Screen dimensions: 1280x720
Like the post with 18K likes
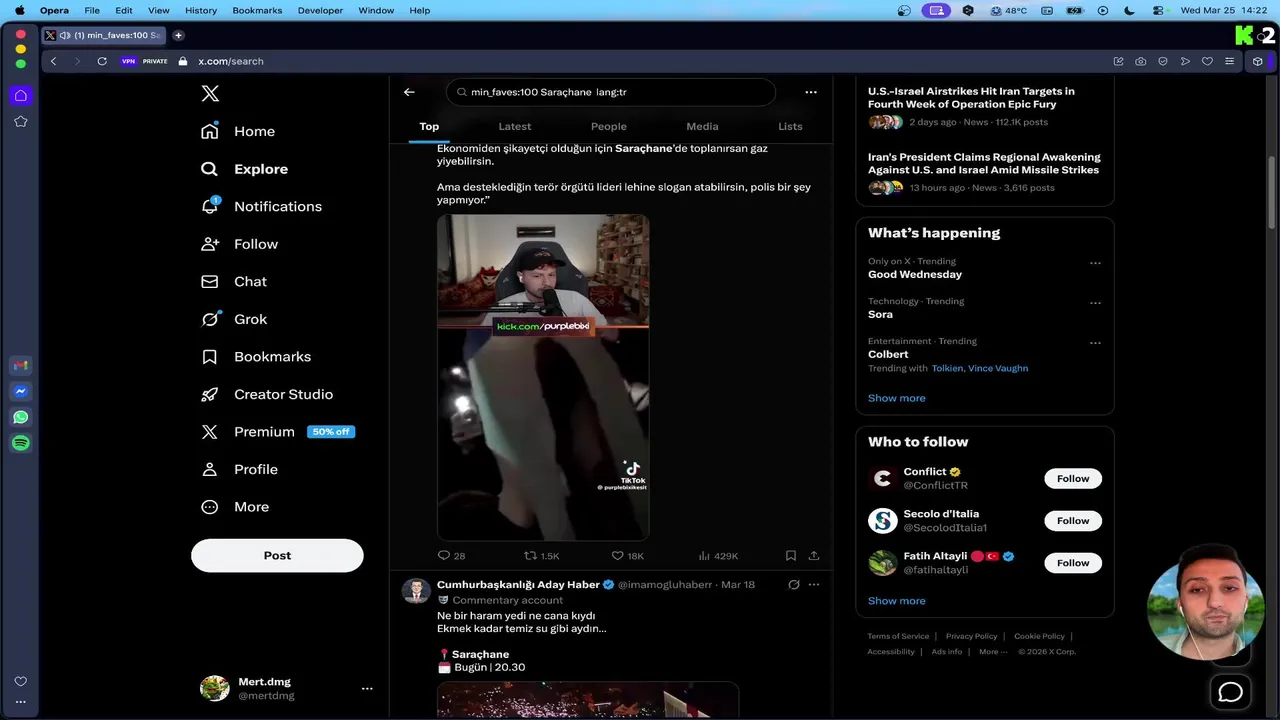point(627,556)
